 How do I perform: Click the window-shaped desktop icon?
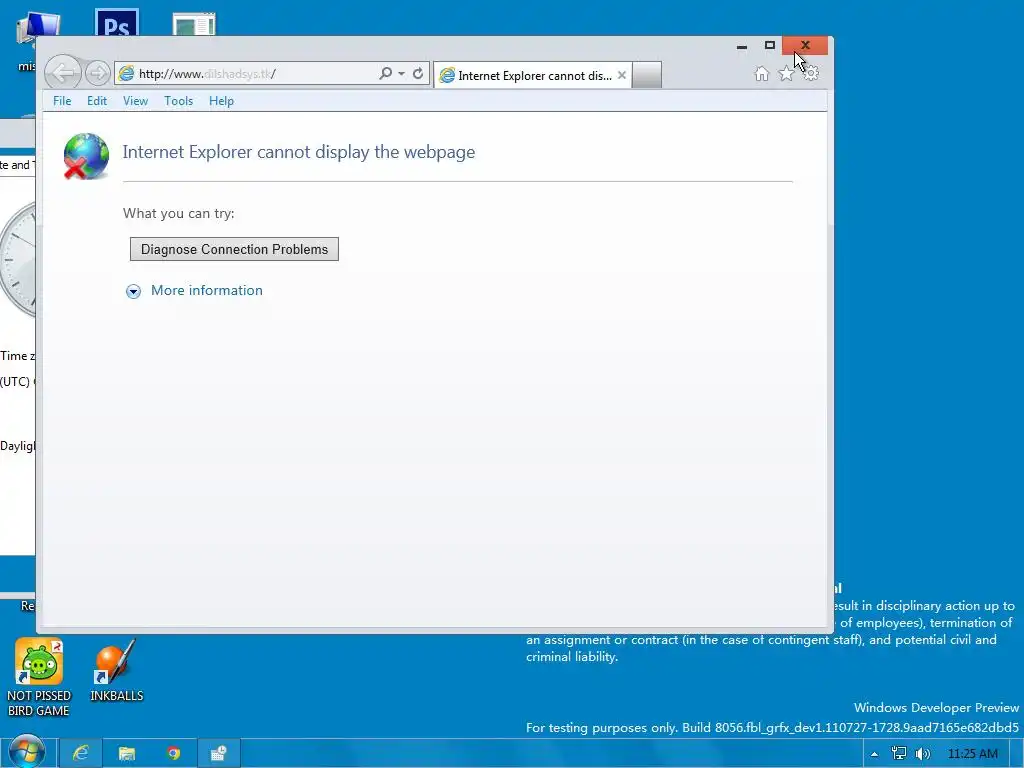click(x=194, y=24)
